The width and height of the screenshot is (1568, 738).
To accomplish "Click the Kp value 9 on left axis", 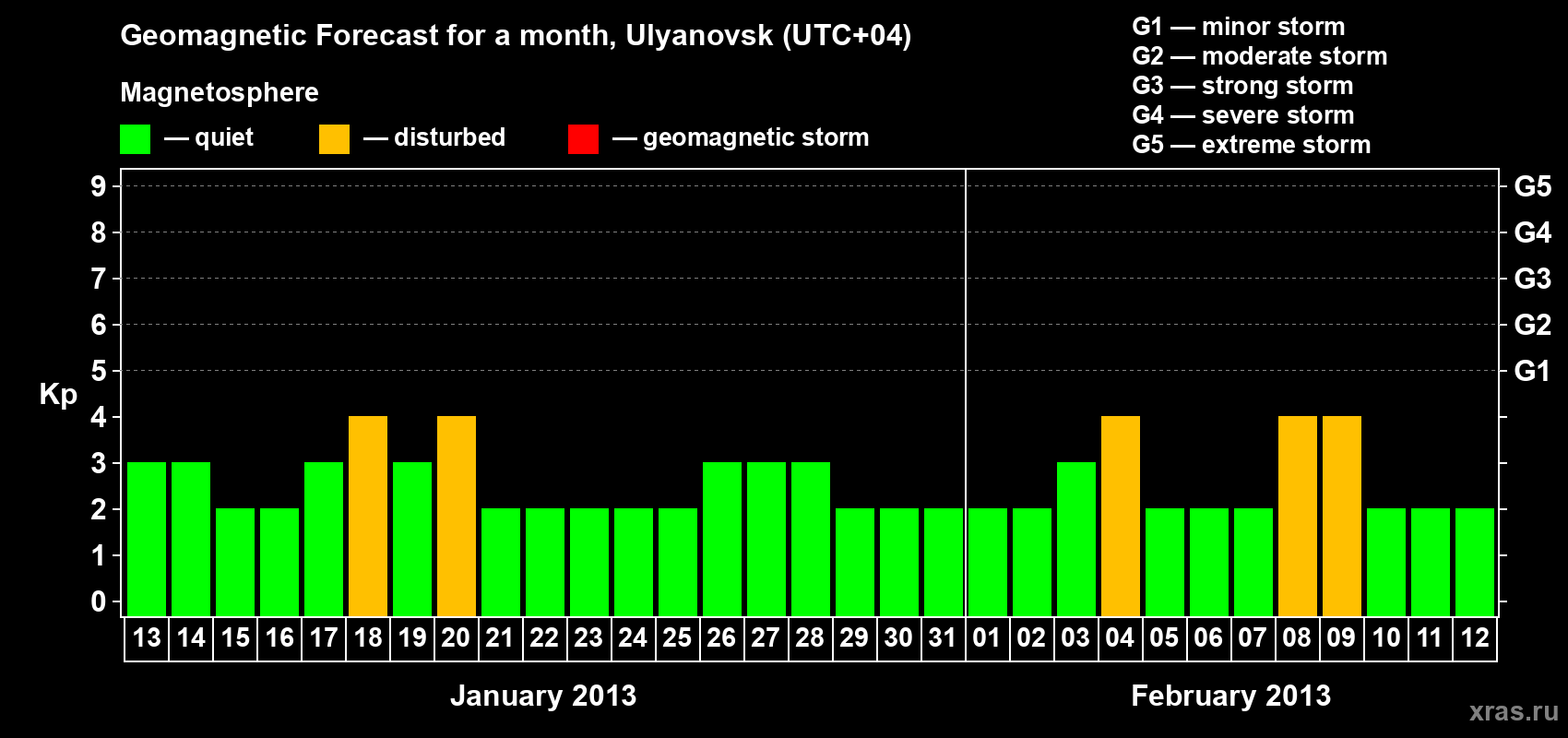I will pyautogui.click(x=98, y=186).
